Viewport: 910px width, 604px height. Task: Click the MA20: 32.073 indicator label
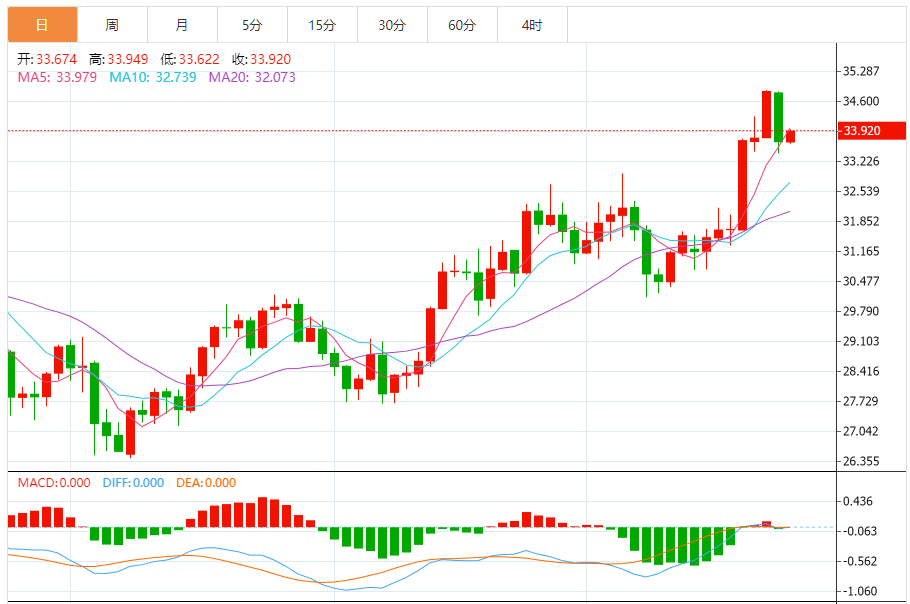pos(252,77)
